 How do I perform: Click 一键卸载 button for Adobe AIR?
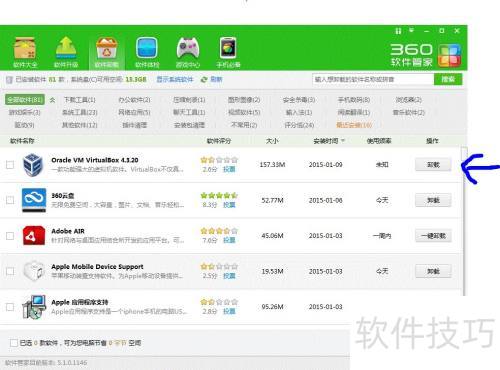433,236
